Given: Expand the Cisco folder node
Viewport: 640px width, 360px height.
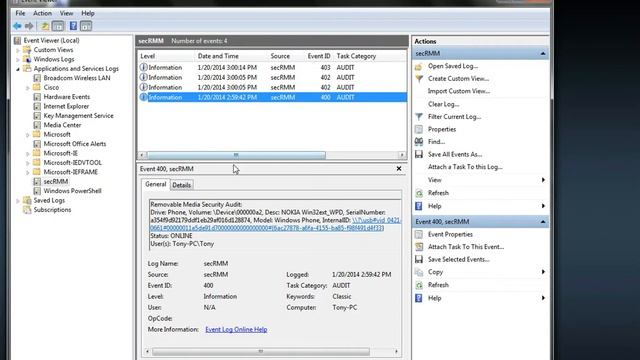Looking at the screenshot, I should click(x=28, y=88).
